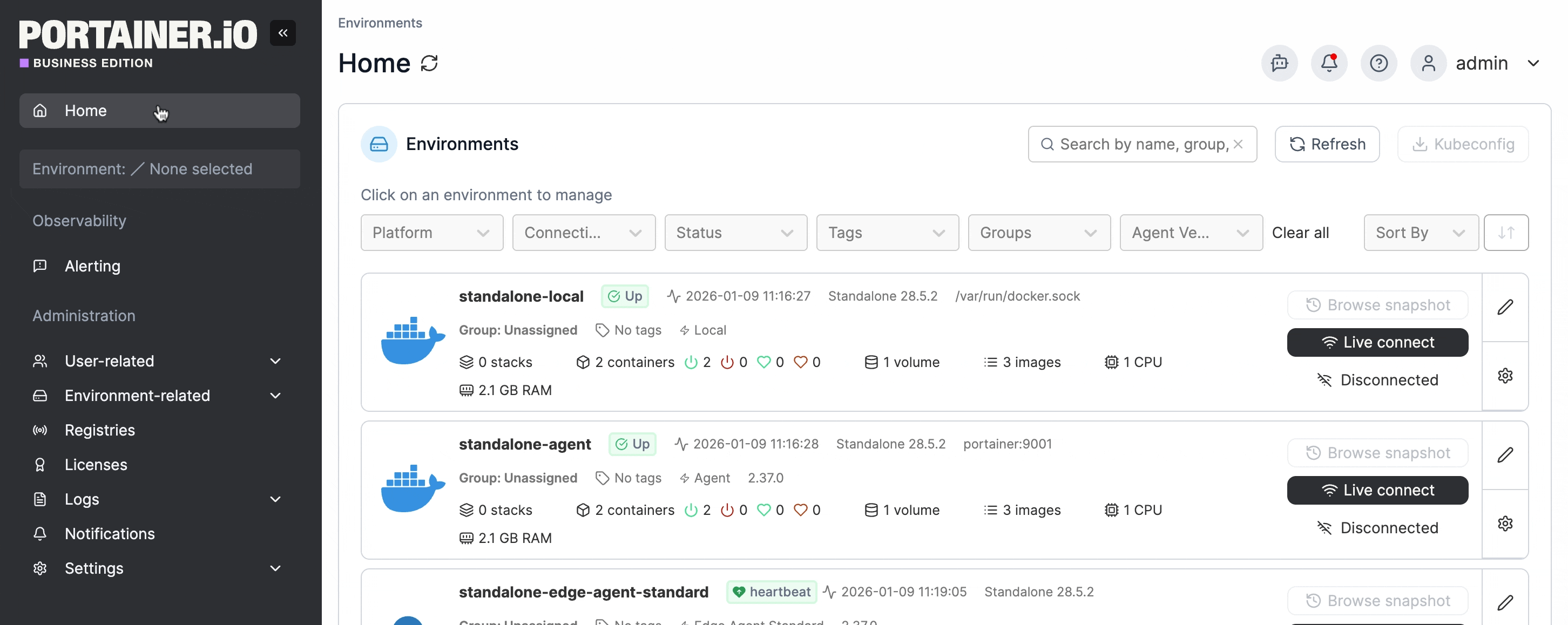Click the standalone-local Docker whale logo

412,341
